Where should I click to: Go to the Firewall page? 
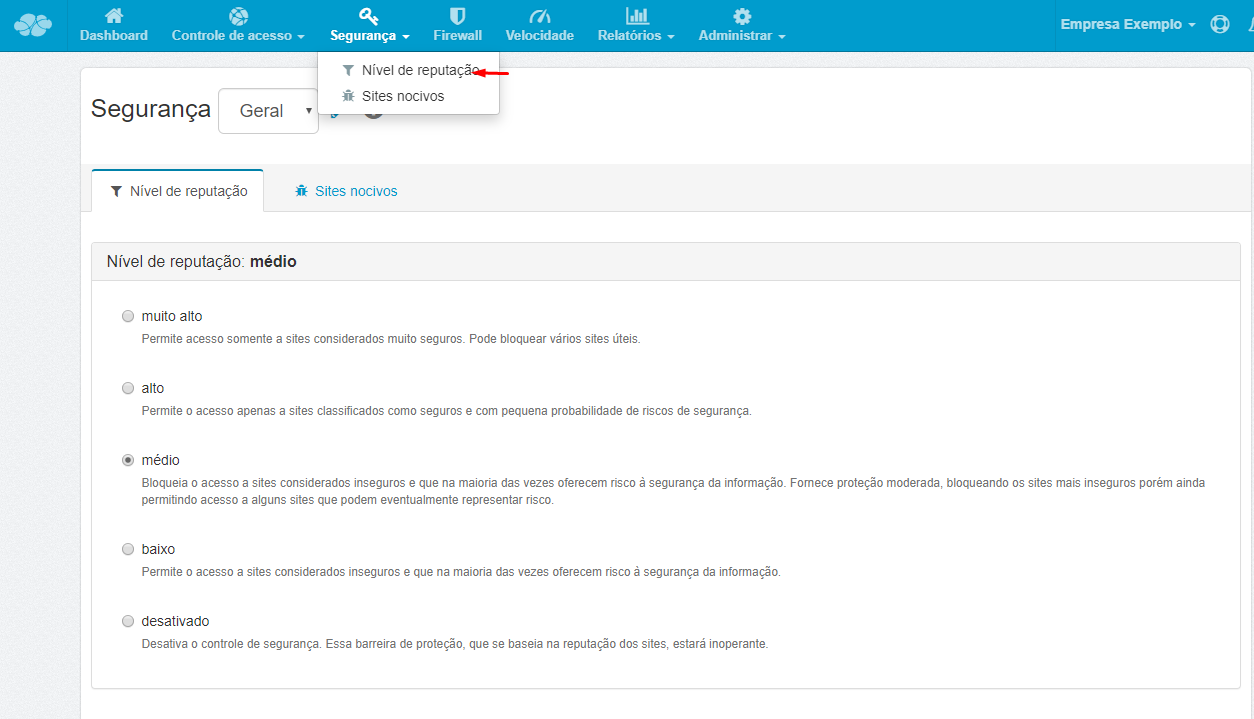(457, 25)
